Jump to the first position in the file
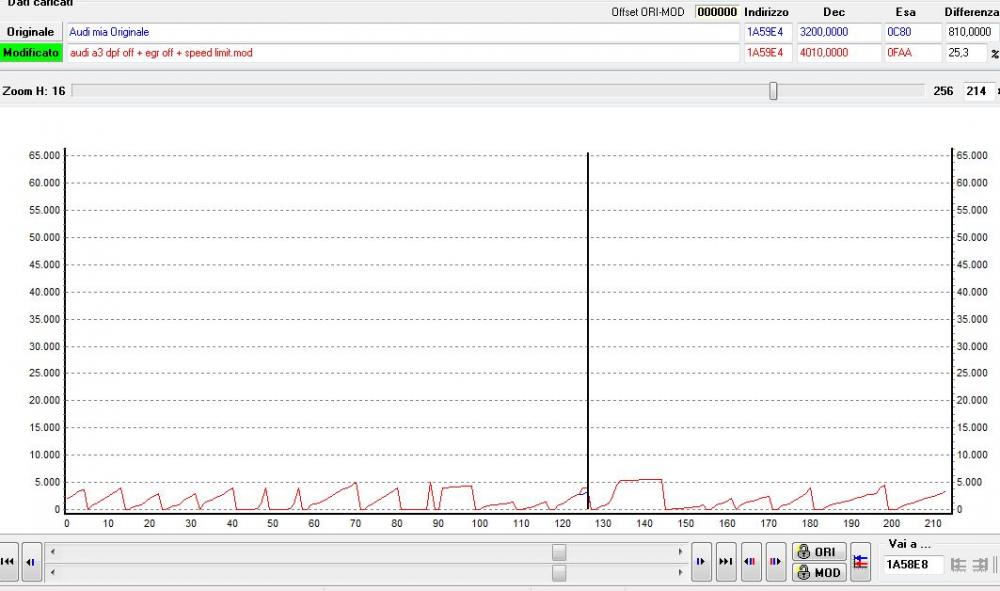 [x=9, y=562]
